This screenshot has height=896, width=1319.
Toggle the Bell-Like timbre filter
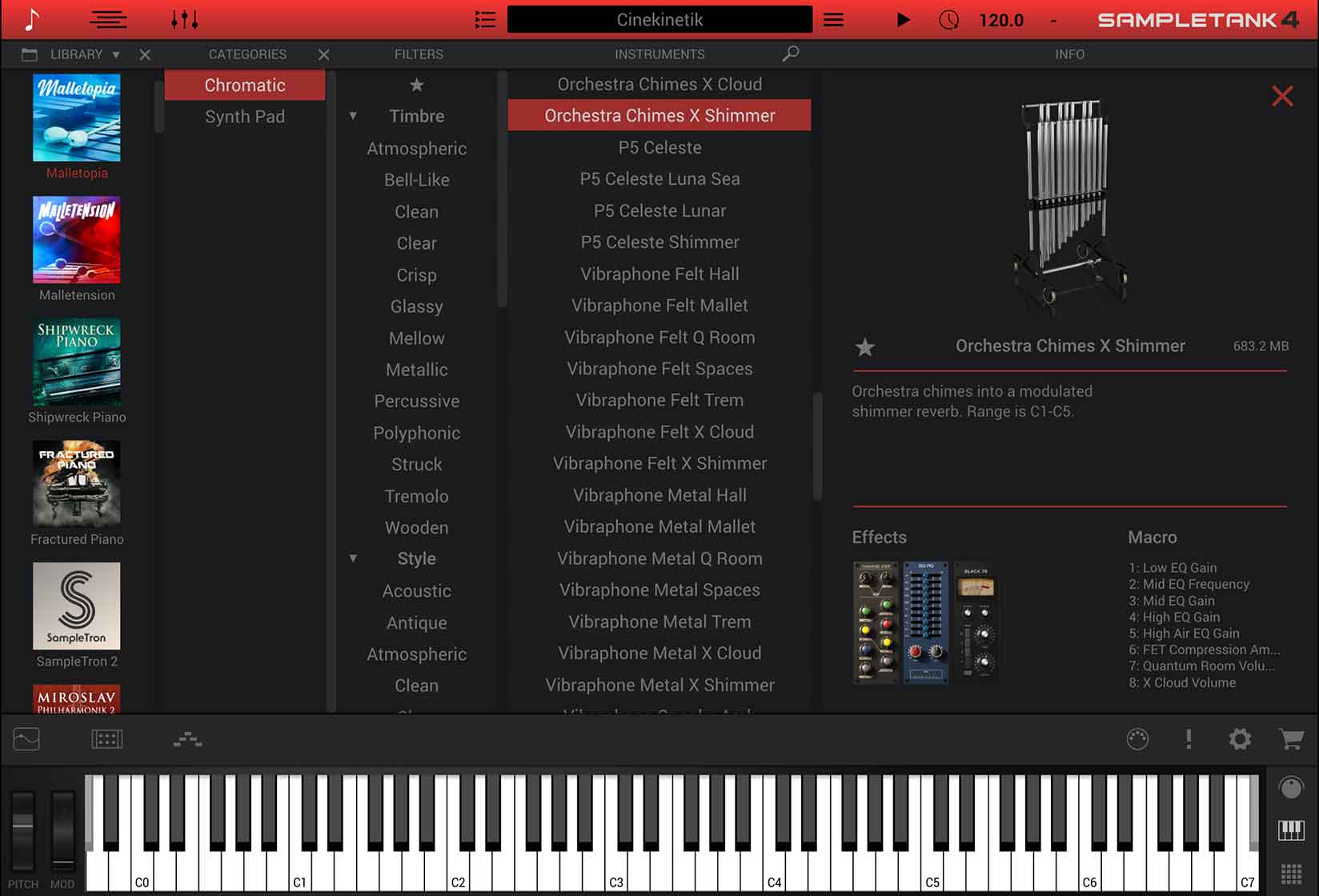tap(416, 180)
